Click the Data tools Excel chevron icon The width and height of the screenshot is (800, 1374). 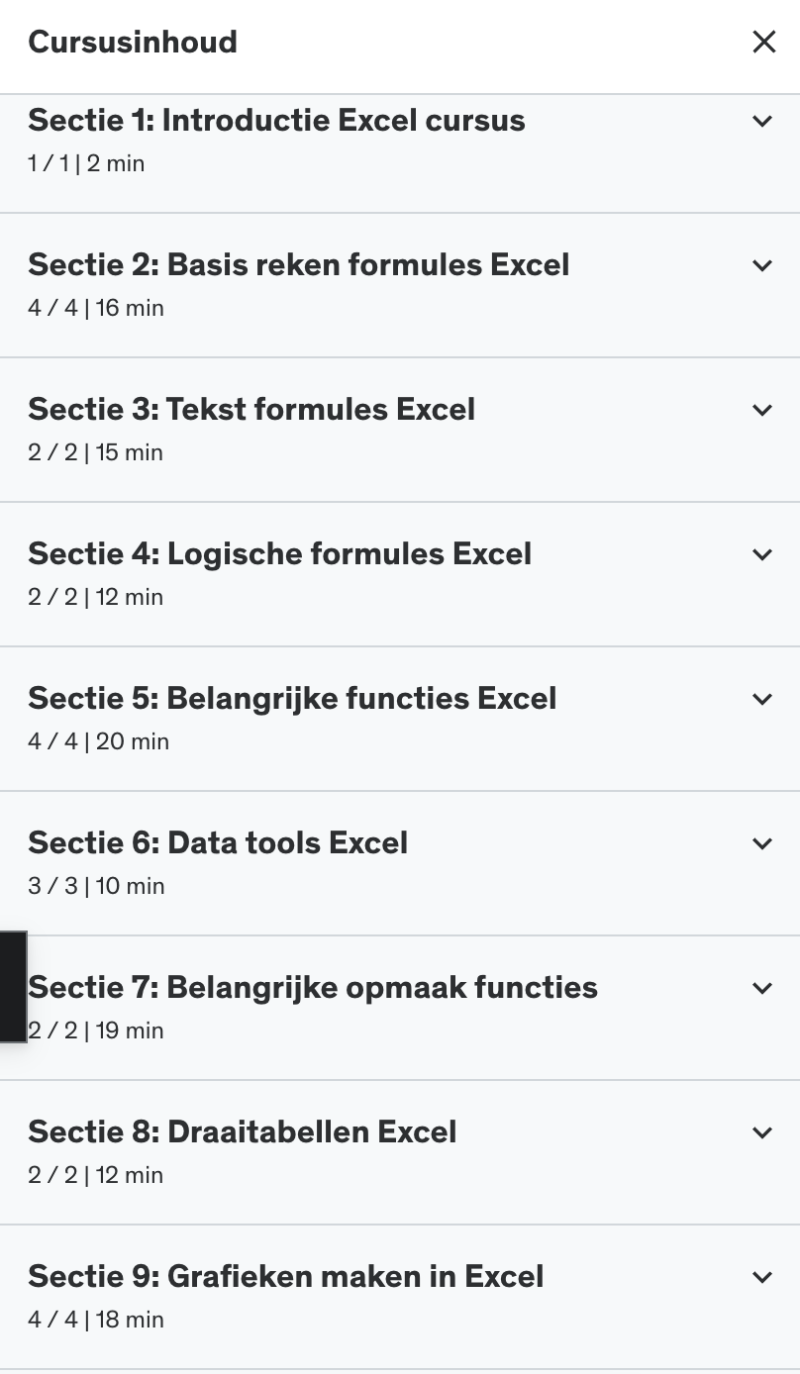pyautogui.click(x=763, y=844)
